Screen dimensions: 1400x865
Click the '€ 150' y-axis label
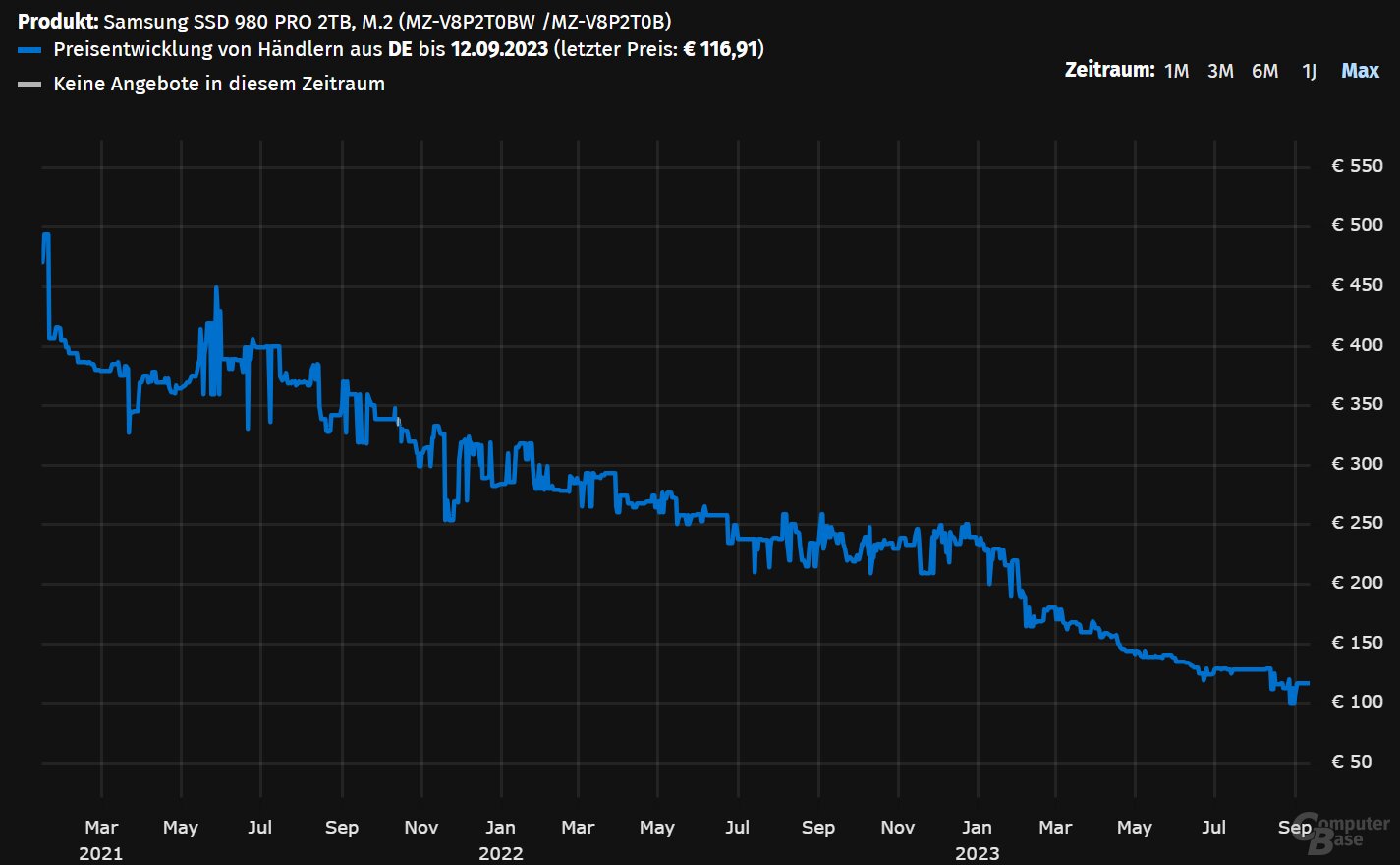point(1357,643)
